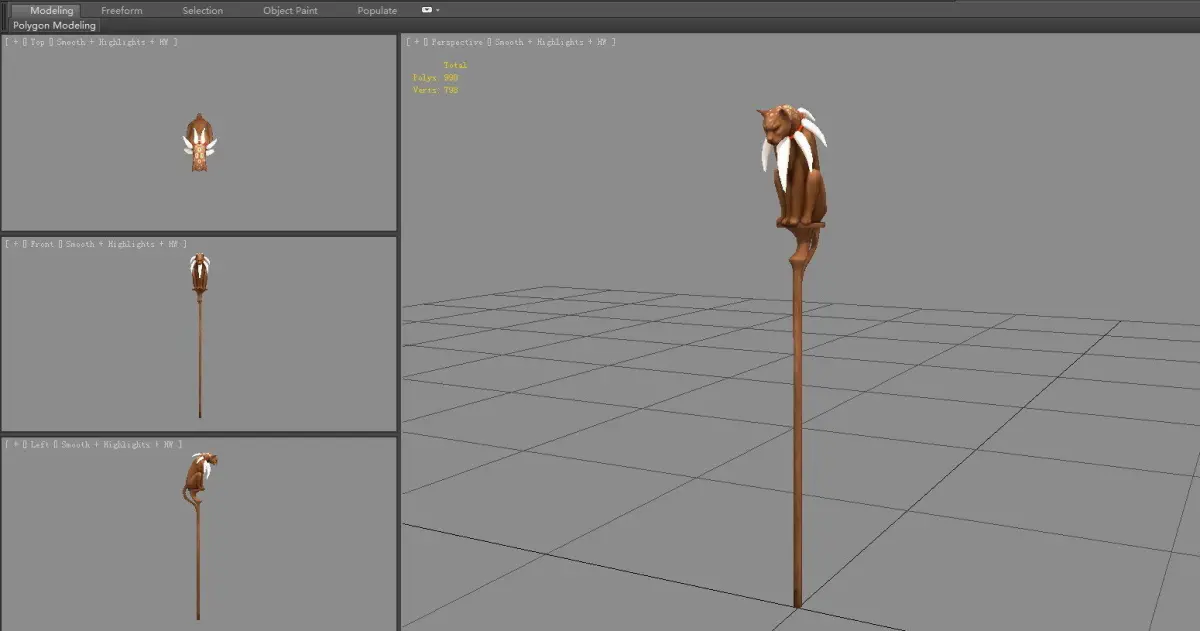This screenshot has width=1200, height=631.
Task: Click the ribbon display options icon after Populate
Action: [x=427, y=10]
